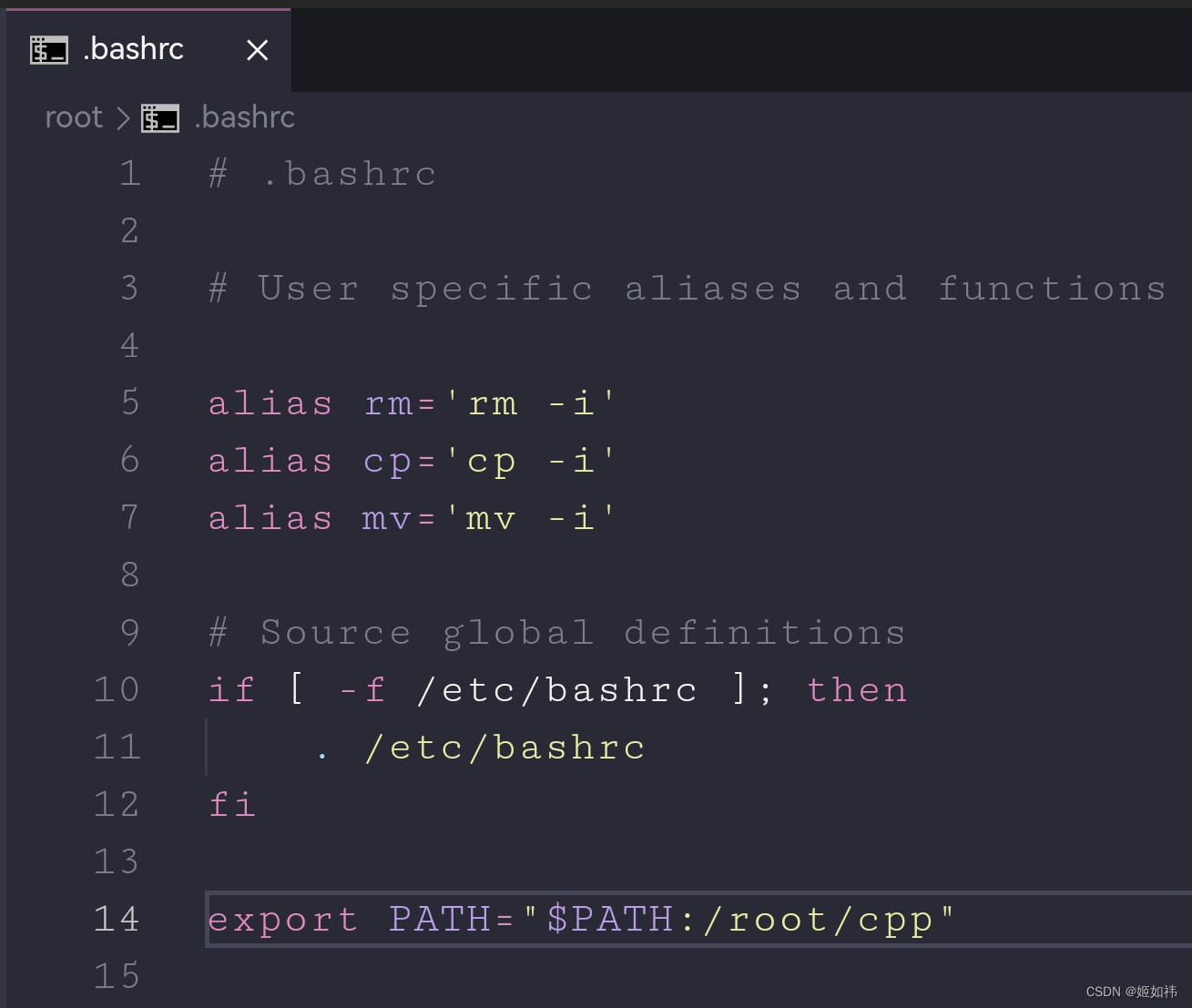Click the alias cp='cp -i' line
The width and height of the screenshot is (1192, 1008).
click(413, 461)
